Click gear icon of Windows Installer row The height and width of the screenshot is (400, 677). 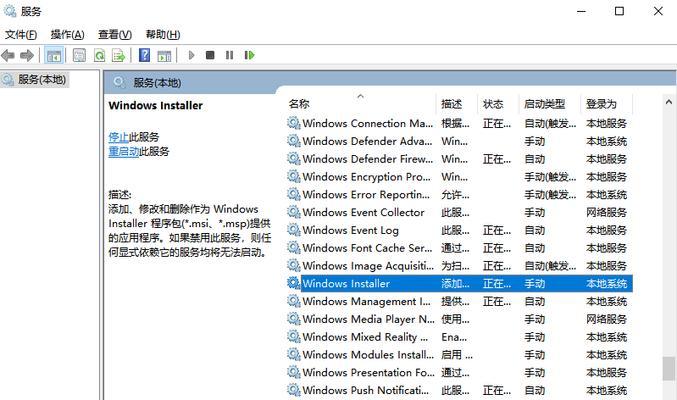(x=294, y=283)
